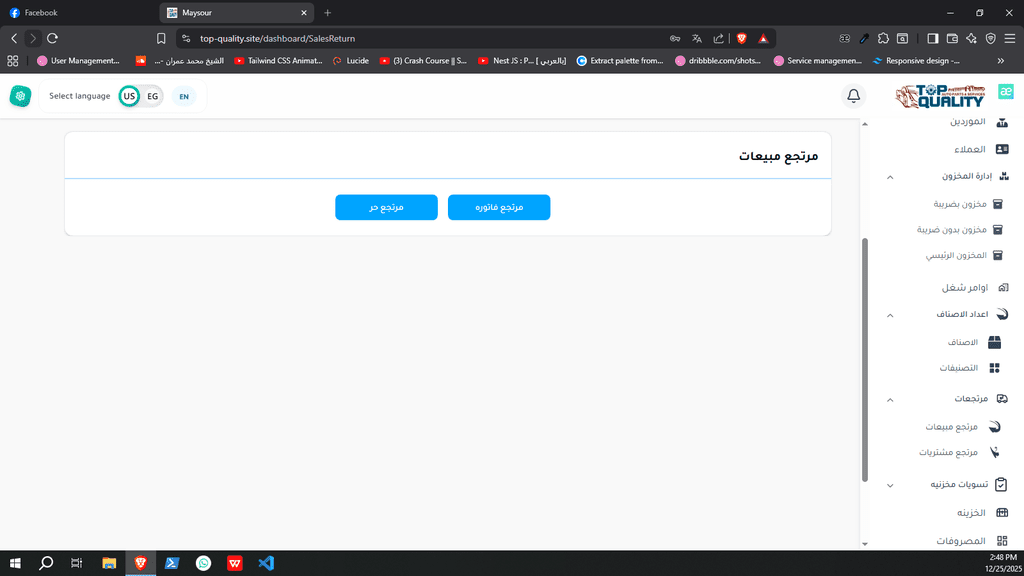Open Brave main menu hamburger
The height and width of the screenshot is (576, 1024).
point(1010,39)
